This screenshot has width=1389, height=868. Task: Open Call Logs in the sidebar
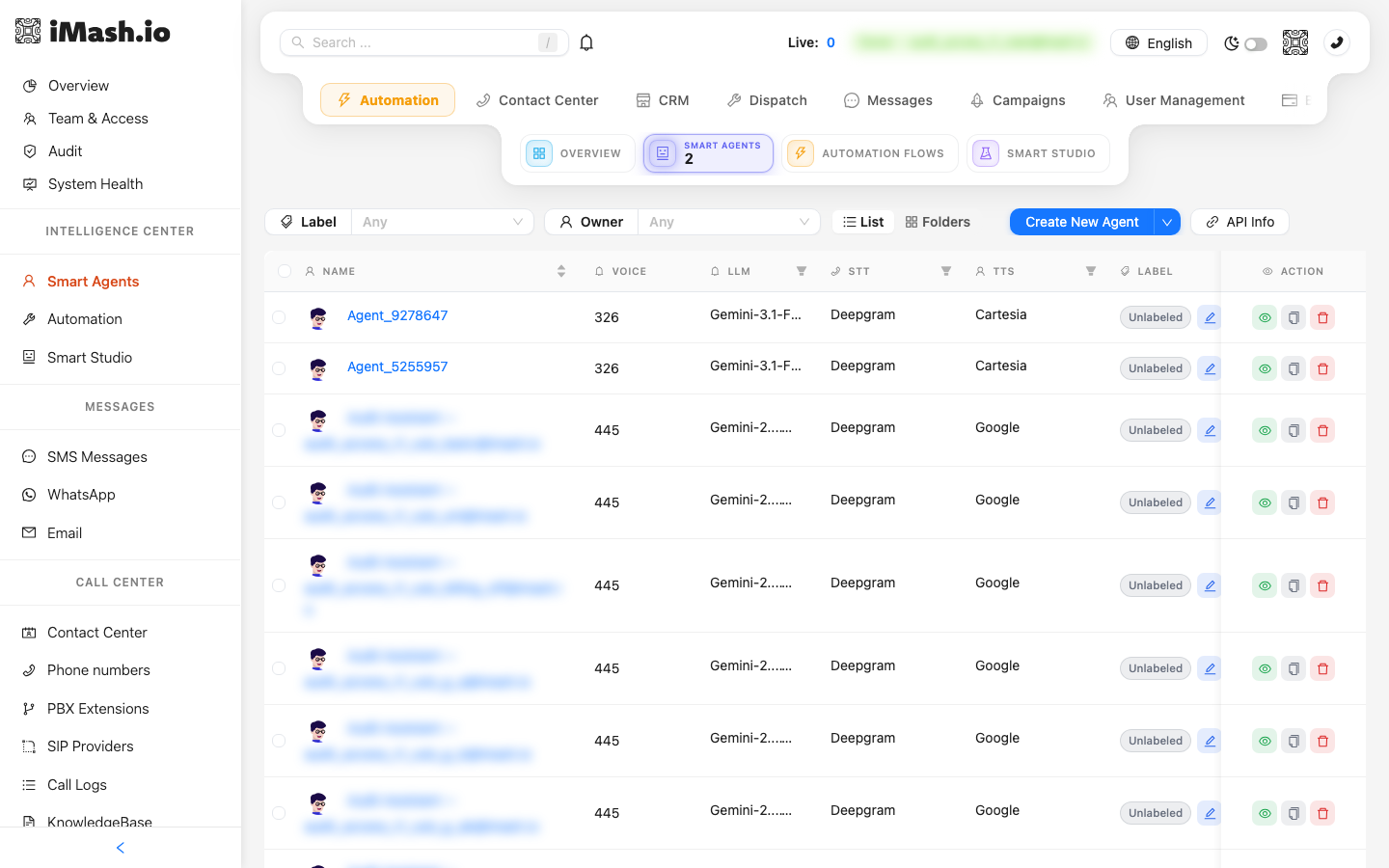click(65, 785)
